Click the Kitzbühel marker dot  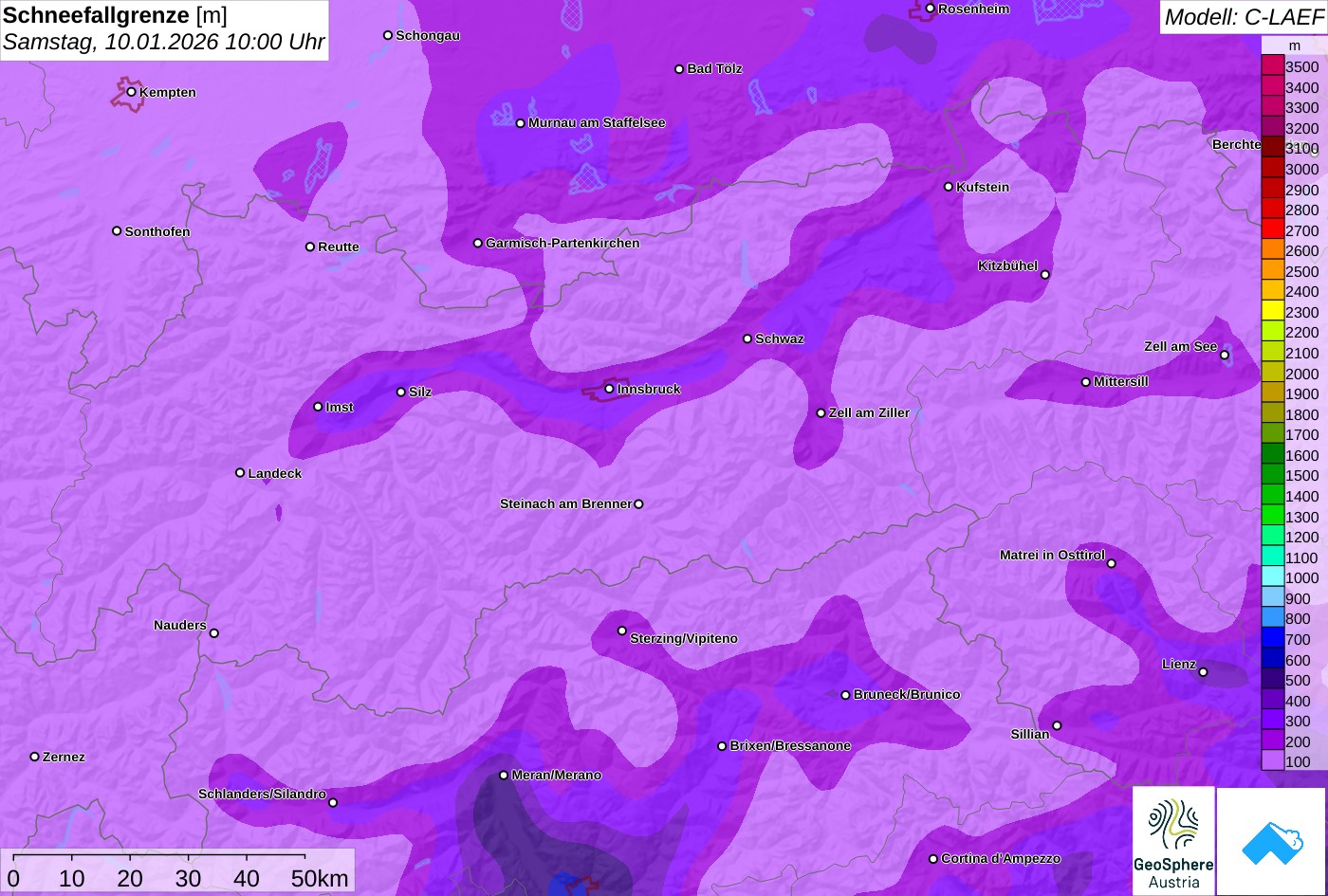coord(1045,275)
